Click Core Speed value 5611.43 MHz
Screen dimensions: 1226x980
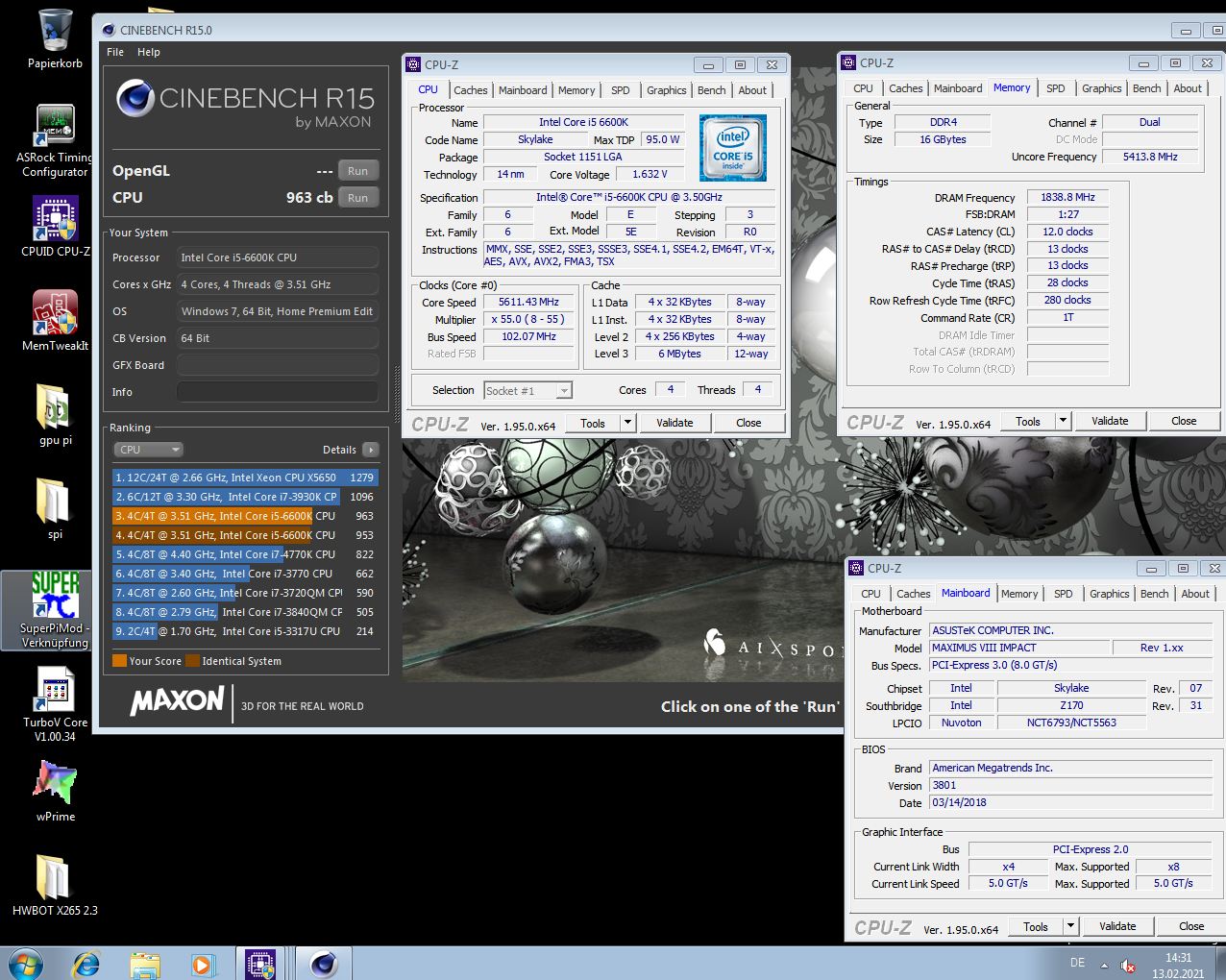pyautogui.click(x=528, y=302)
